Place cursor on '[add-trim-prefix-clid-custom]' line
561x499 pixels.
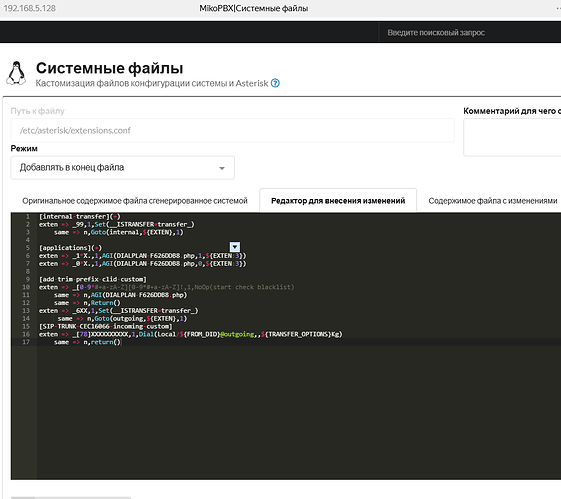93,279
